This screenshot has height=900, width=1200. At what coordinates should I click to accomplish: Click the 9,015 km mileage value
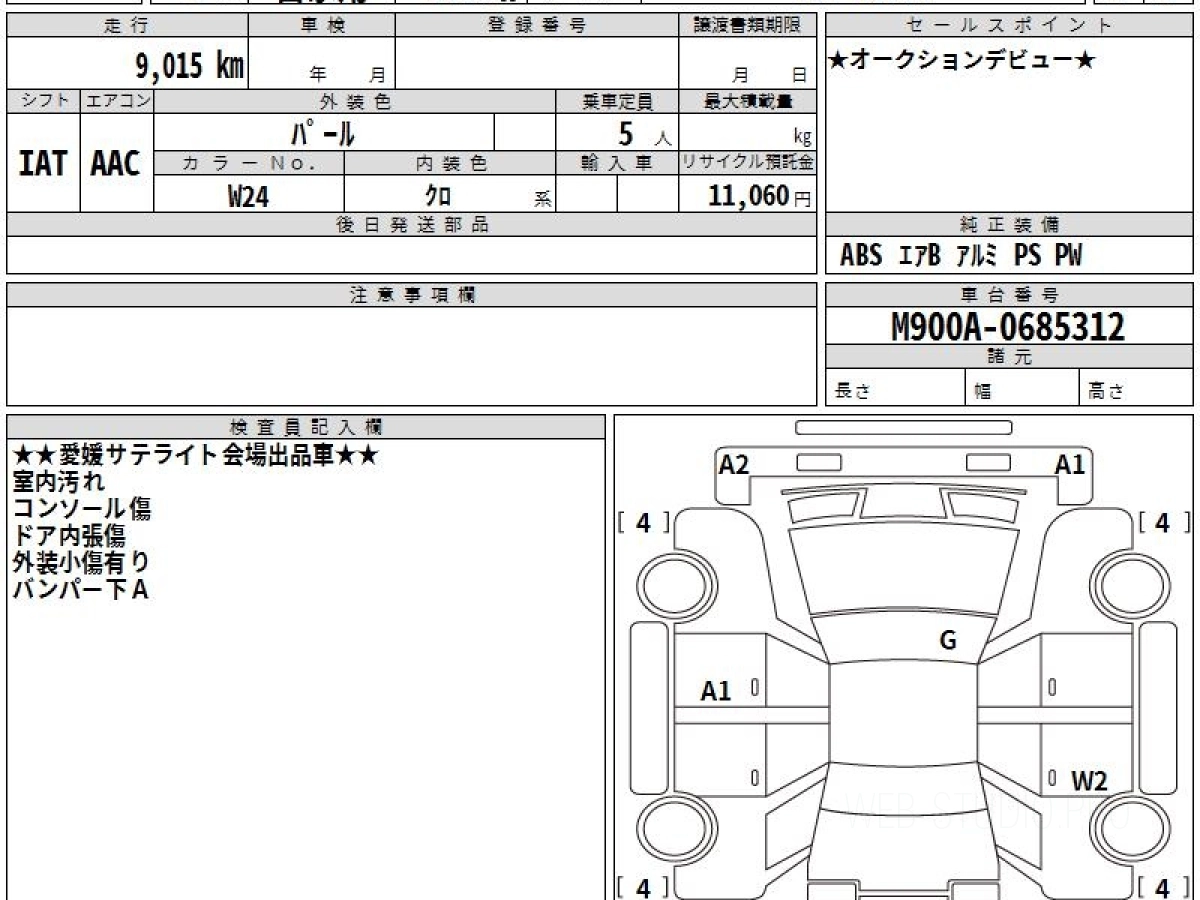[x=189, y=66]
